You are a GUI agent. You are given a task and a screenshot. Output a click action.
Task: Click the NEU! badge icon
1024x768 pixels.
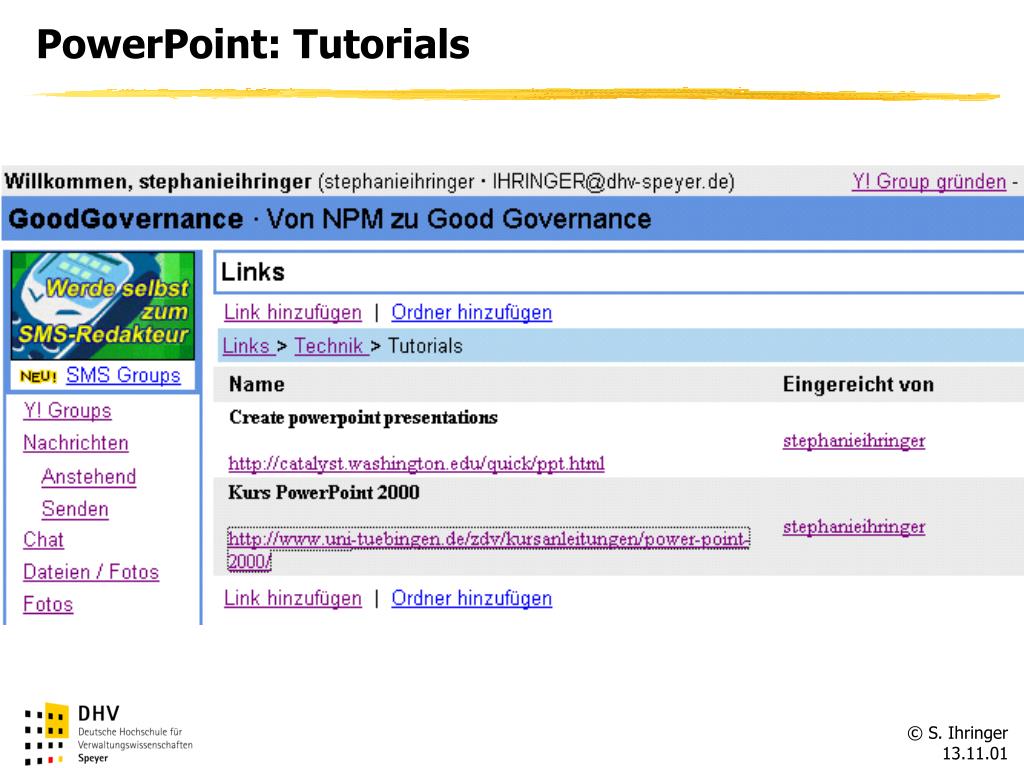pyautogui.click(x=39, y=377)
